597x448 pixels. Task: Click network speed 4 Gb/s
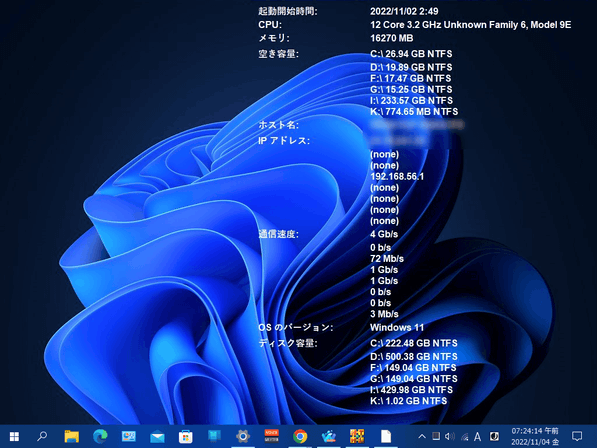click(x=384, y=234)
